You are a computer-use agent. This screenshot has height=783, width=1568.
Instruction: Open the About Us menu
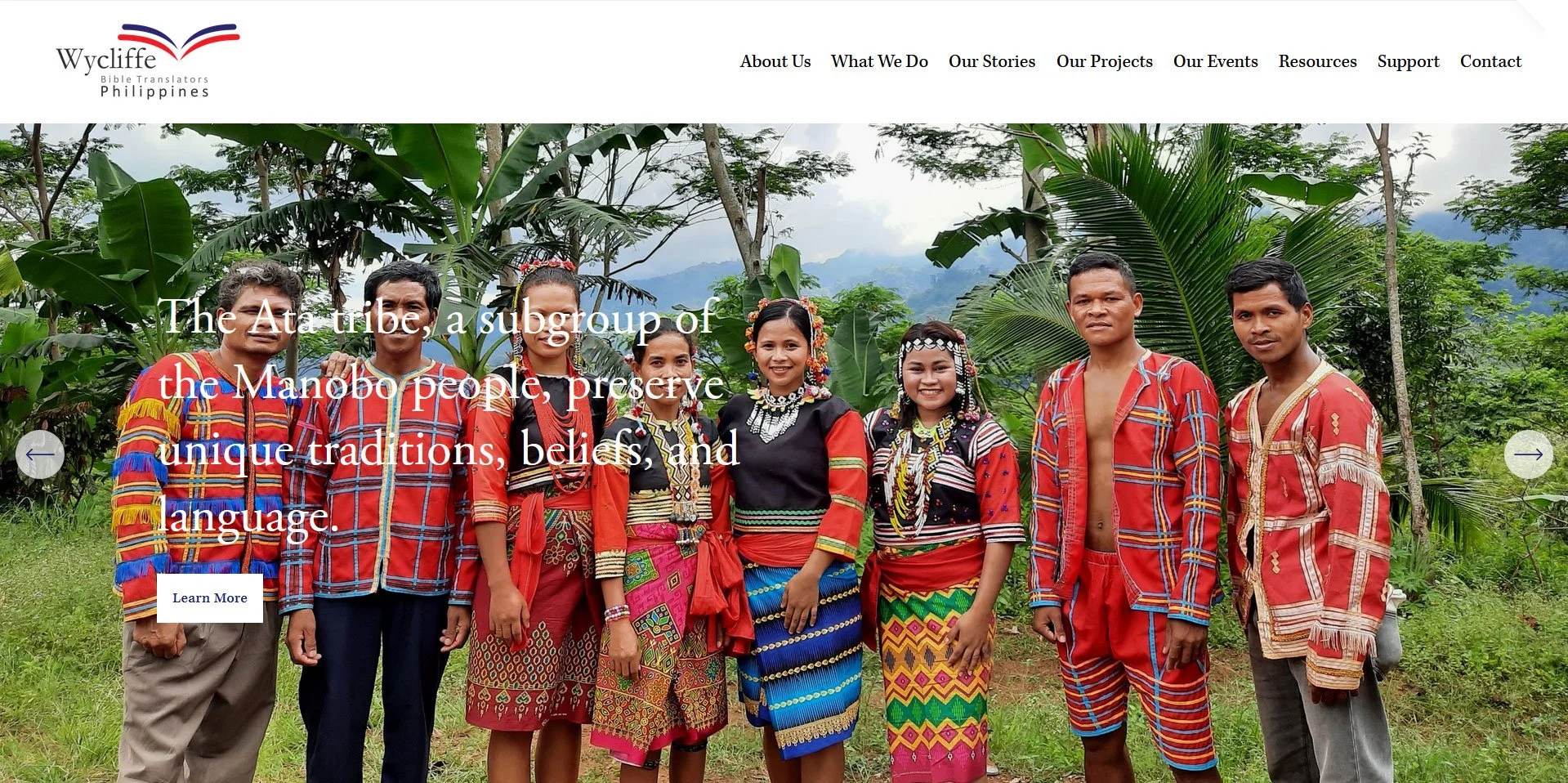(775, 61)
